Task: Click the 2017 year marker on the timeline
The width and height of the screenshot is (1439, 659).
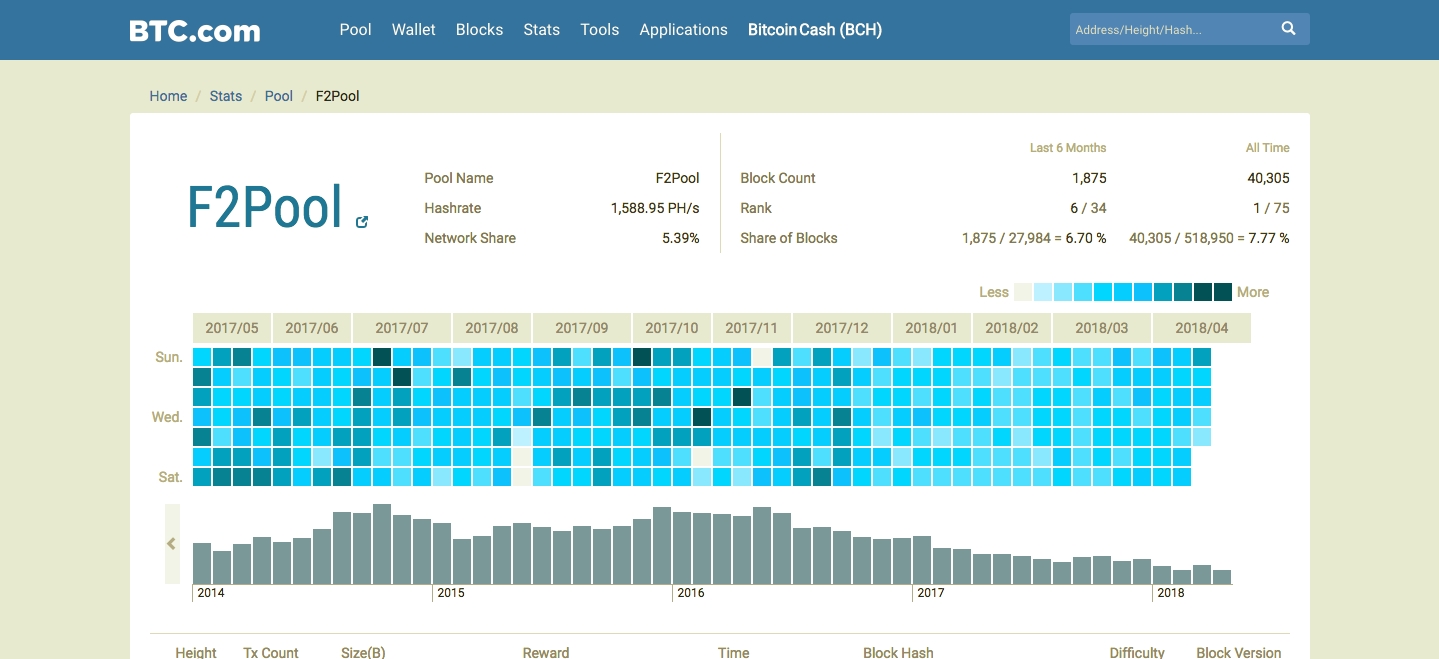Action: pos(931,593)
